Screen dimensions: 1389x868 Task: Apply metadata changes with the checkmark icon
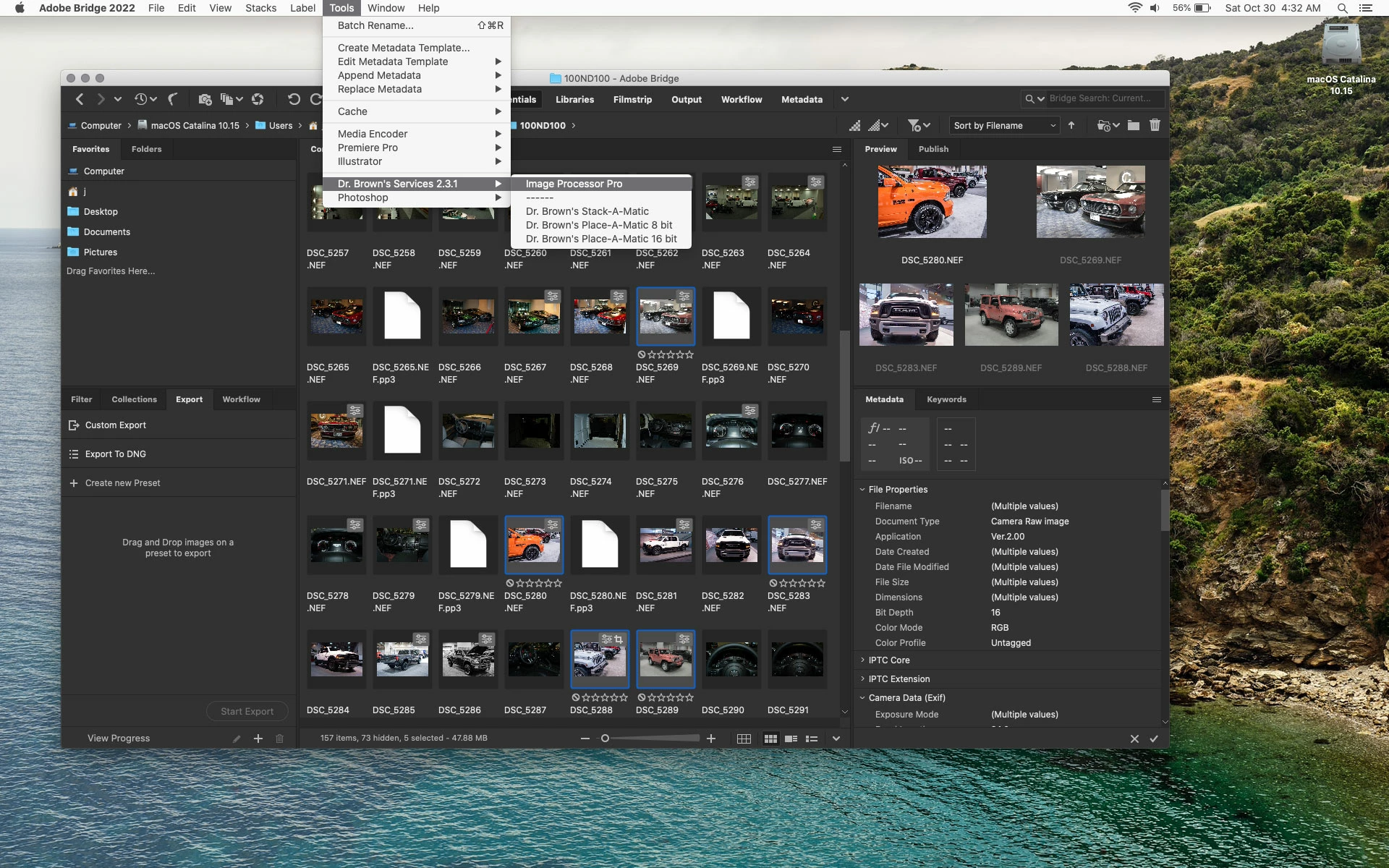pyautogui.click(x=1154, y=739)
